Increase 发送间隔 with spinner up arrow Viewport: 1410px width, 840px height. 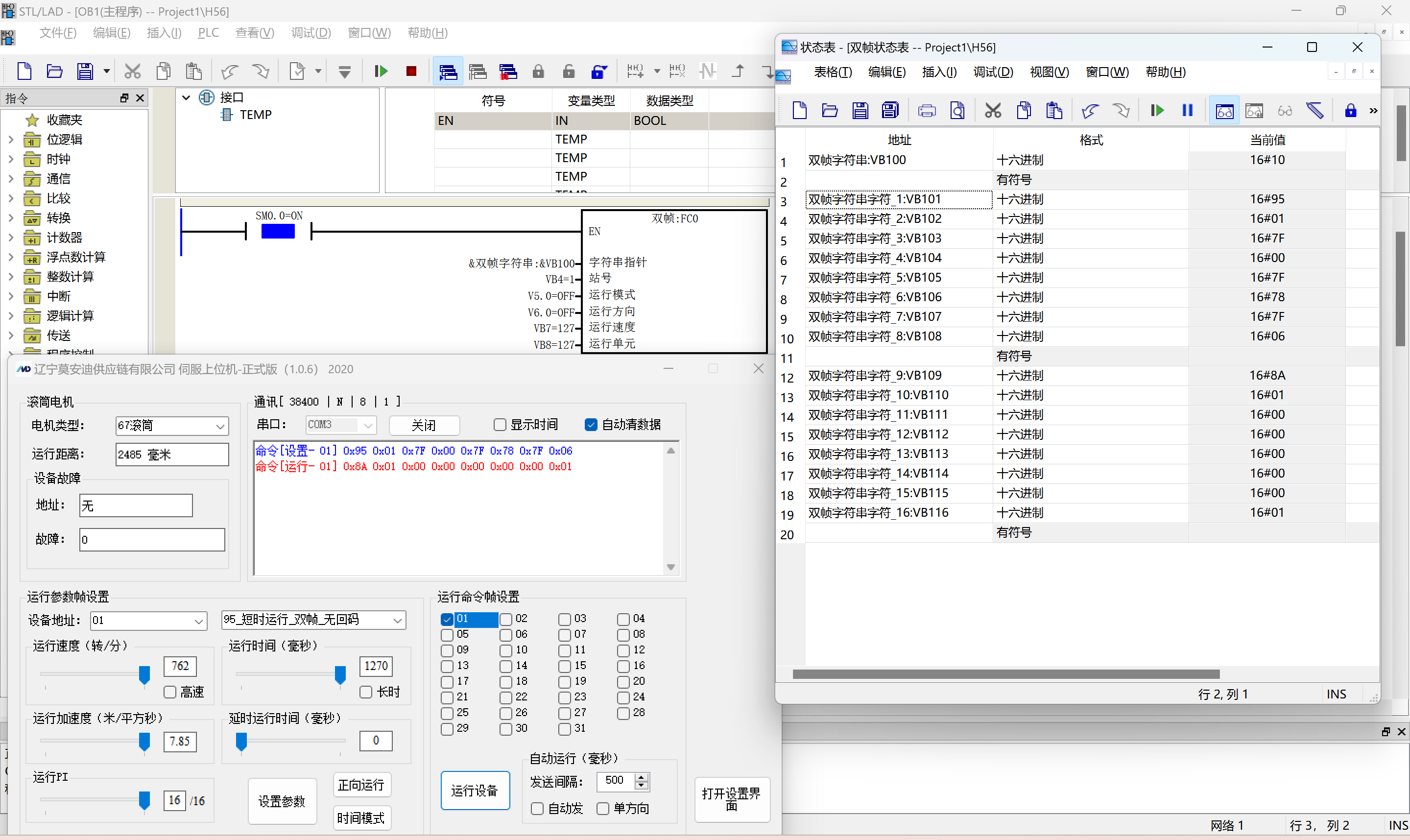[641, 777]
